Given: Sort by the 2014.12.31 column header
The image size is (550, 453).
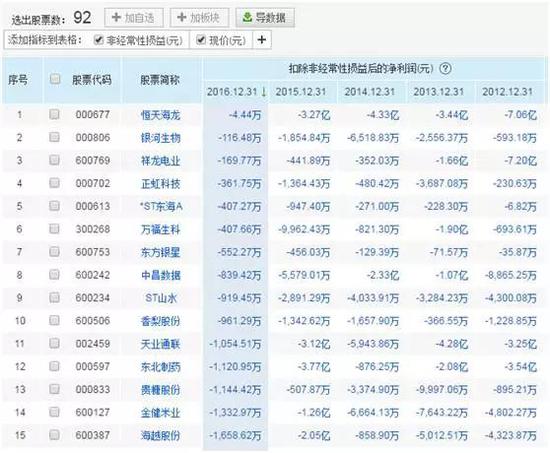Looking at the screenshot, I should coord(369,92).
